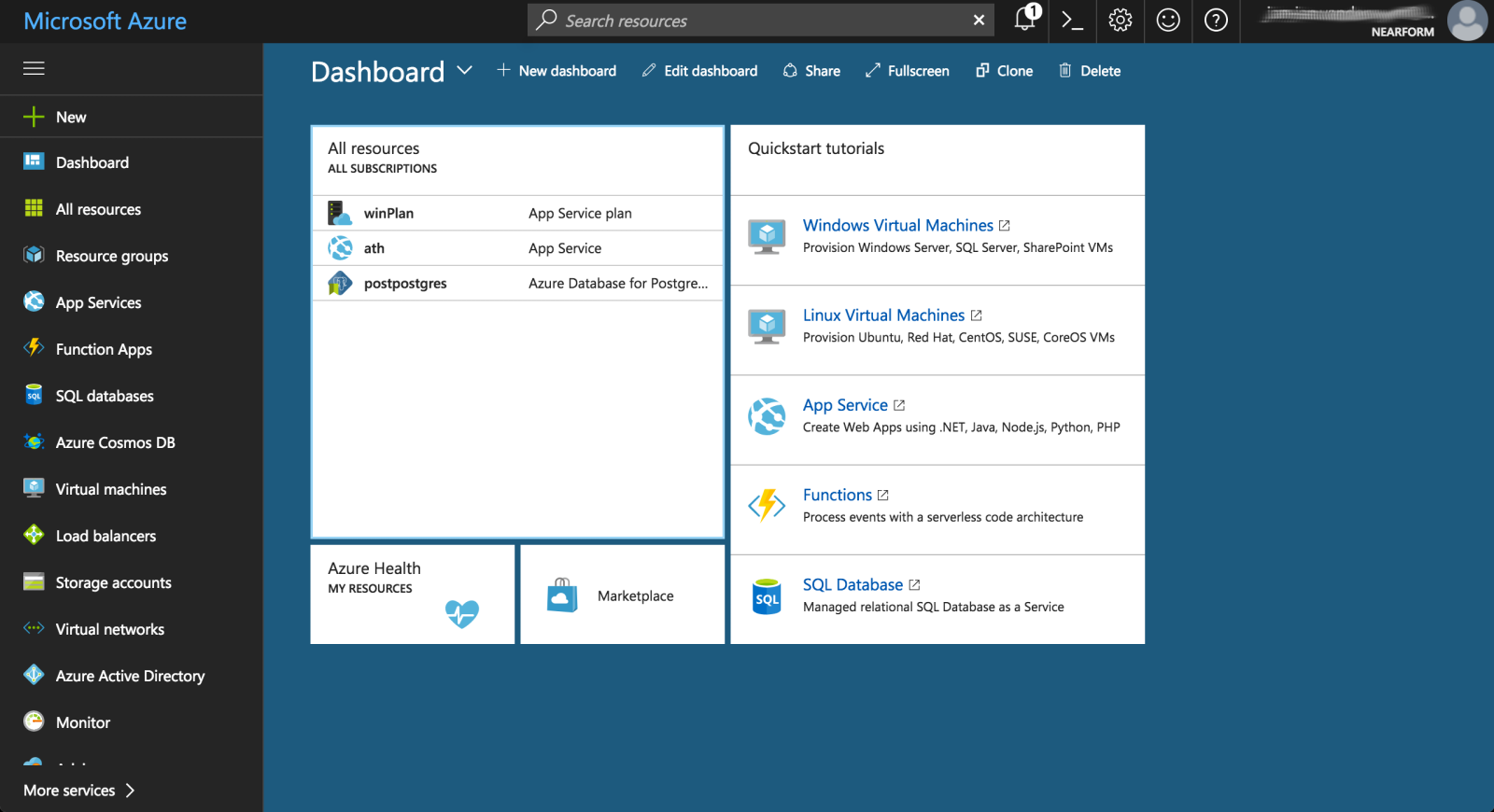This screenshot has width=1494, height=812.
Task: Click the Virtual networks sidebar icon
Action: tap(34, 628)
